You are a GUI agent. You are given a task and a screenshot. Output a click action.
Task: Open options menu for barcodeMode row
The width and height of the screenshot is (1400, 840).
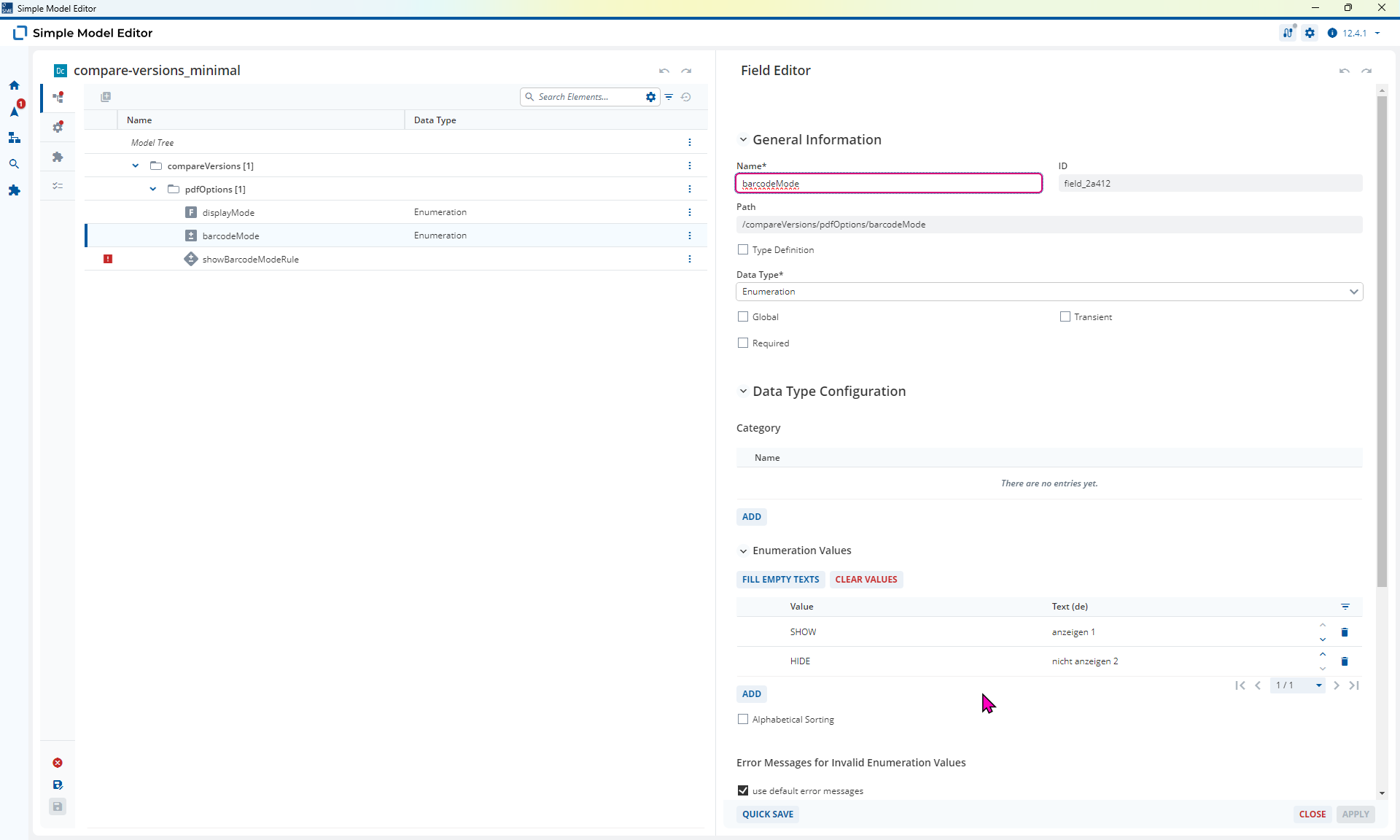[x=690, y=236]
